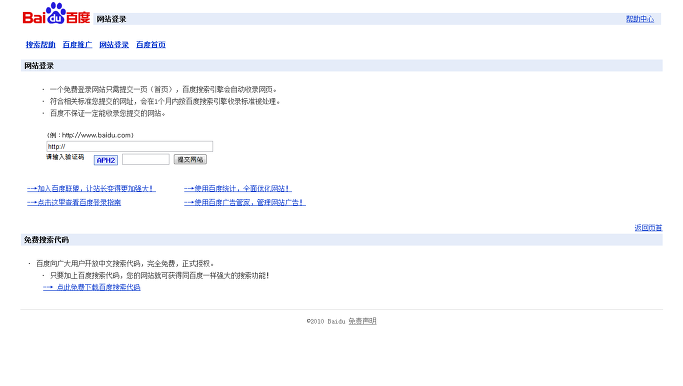Viewport: 683px width, 386px height.
Task: Click the line 百度向广大用户开放中文搜索代码
Action: click(125, 264)
